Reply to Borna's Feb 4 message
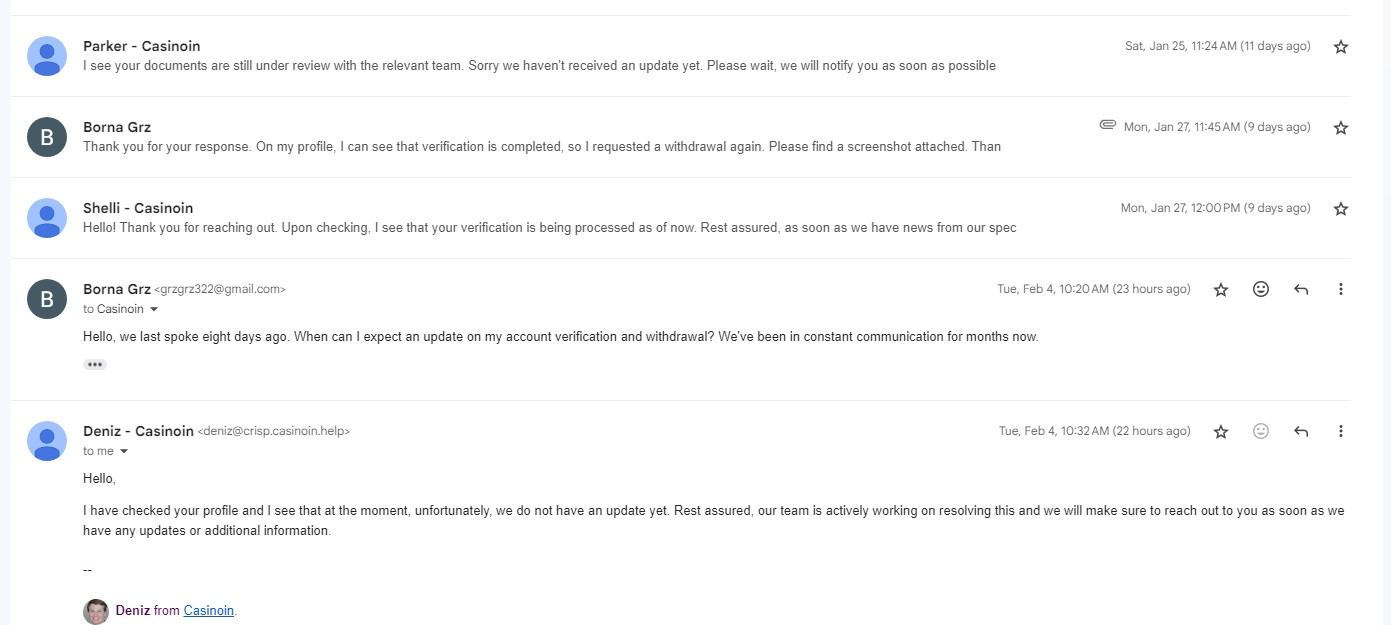 [1301, 290]
